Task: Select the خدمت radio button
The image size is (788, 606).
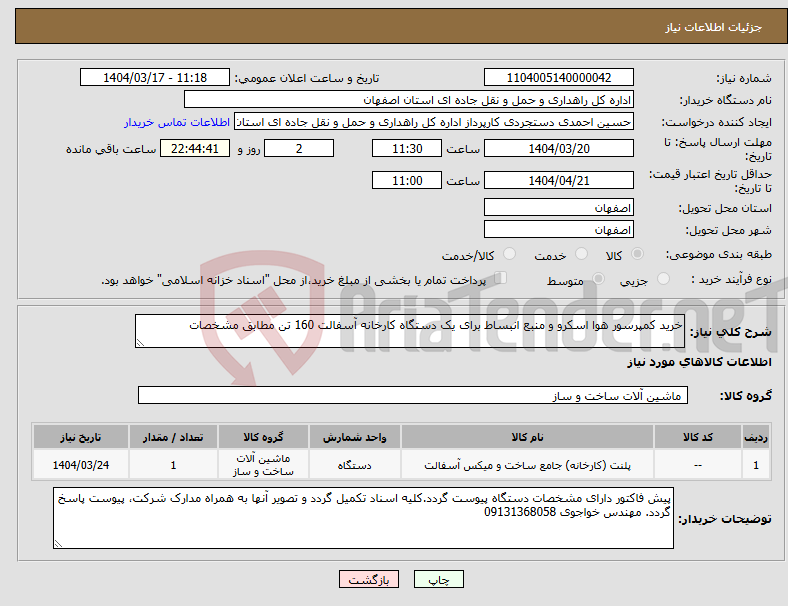Action: click(581, 254)
